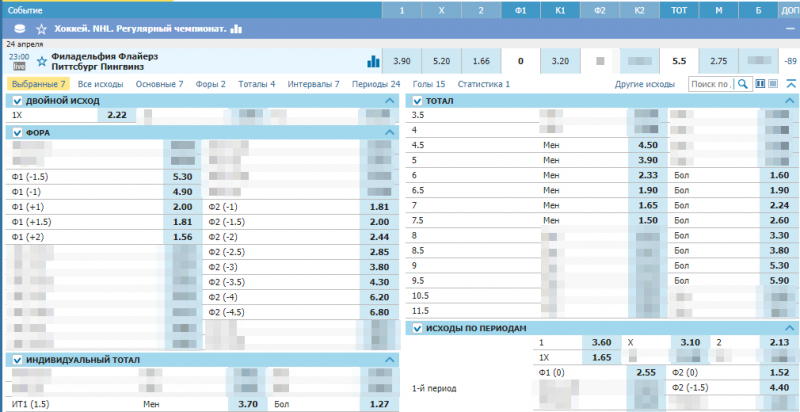This screenshot has width=800, height=412.
Task: Switch to single-column layout view
Action: tap(773, 85)
